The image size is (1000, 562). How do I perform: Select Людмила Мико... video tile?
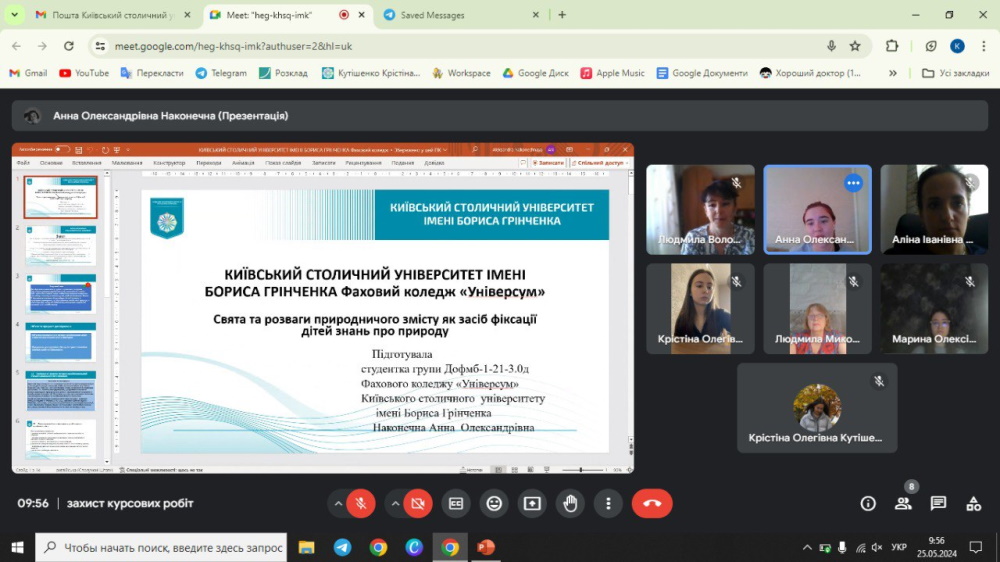pos(818,309)
